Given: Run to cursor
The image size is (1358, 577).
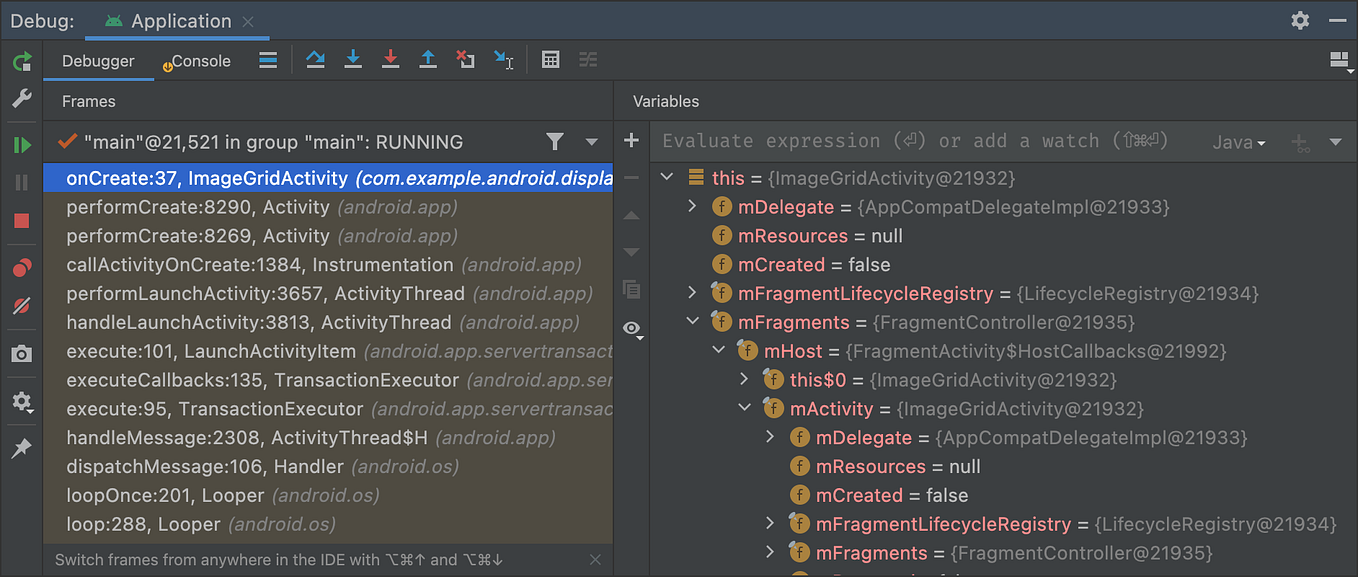Looking at the screenshot, I should coord(504,60).
